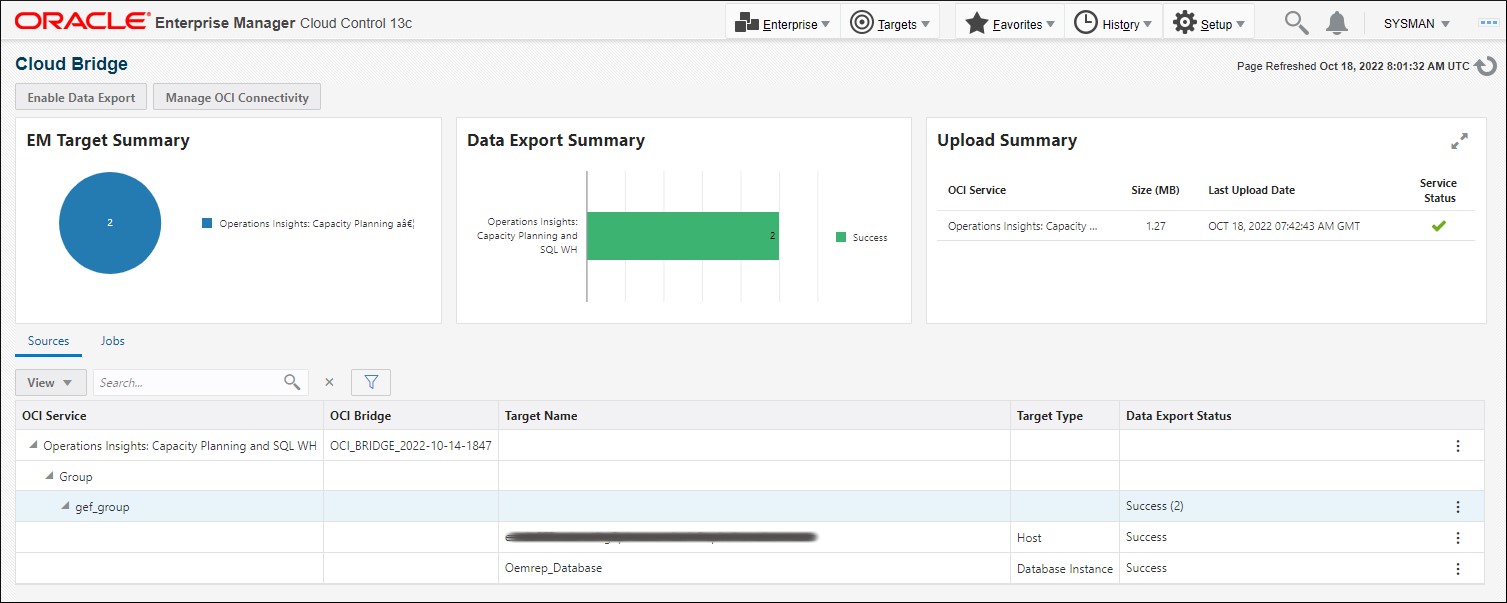1507x603 pixels.
Task: Open the History menu
Action: (1113, 23)
